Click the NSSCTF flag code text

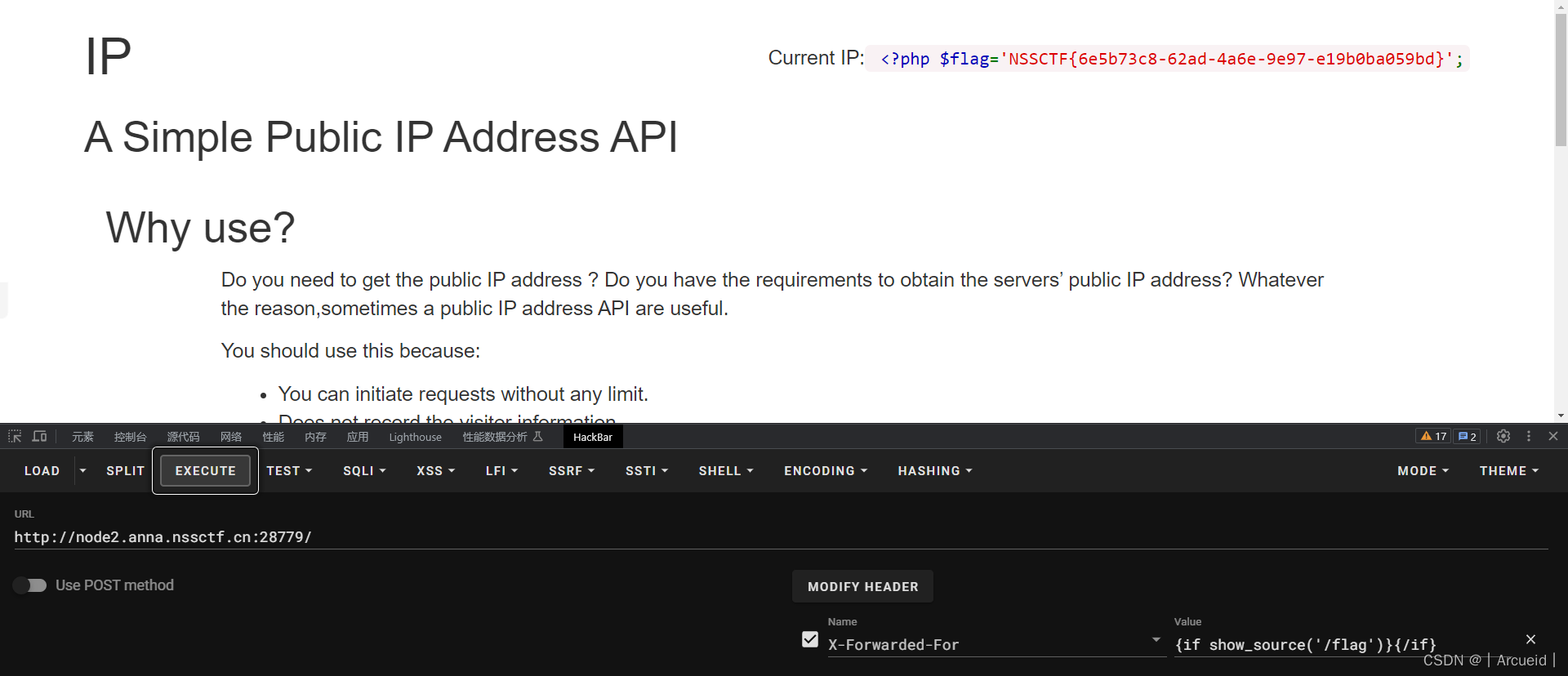(1168, 59)
